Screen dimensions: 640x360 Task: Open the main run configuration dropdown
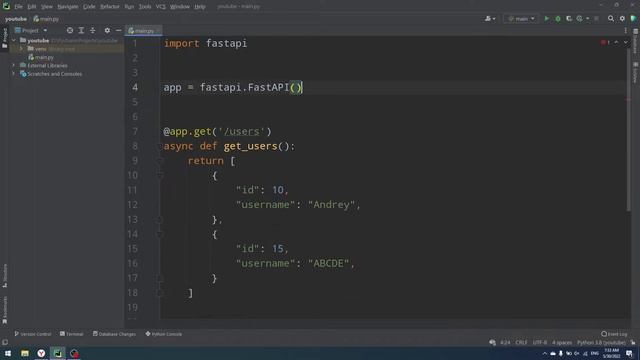[521, 19]
